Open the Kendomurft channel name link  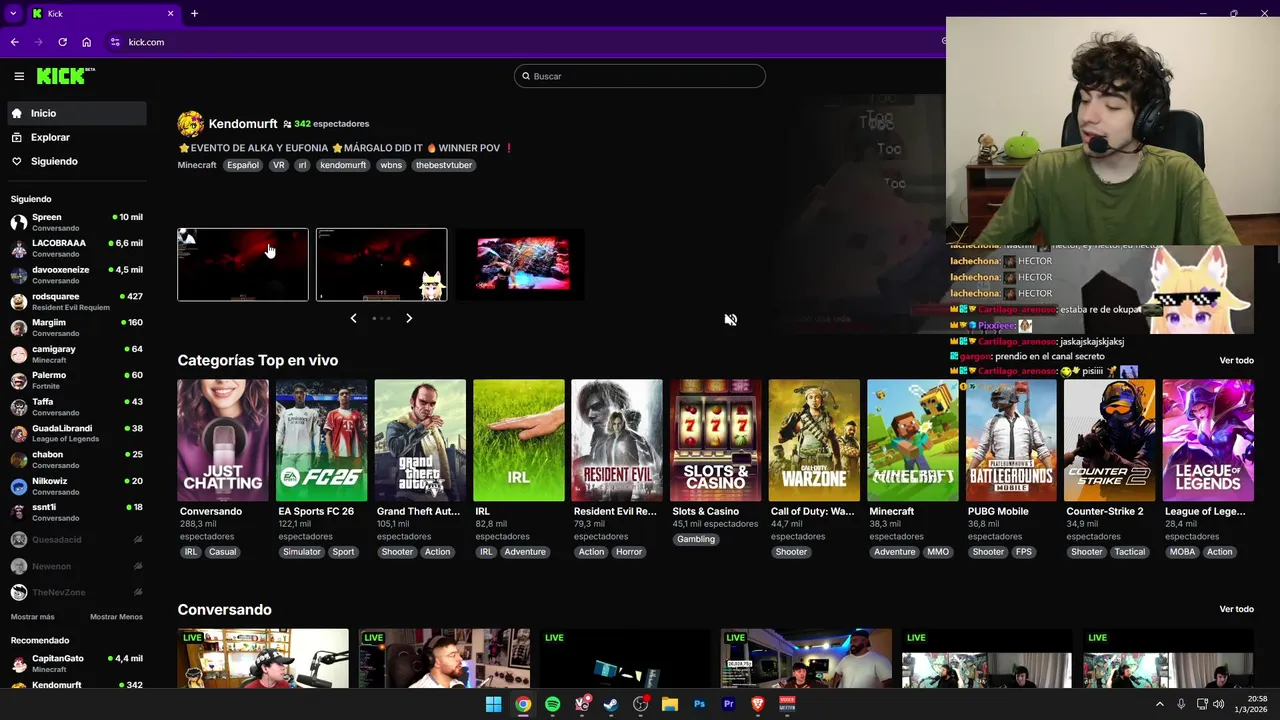click(243, 124)
